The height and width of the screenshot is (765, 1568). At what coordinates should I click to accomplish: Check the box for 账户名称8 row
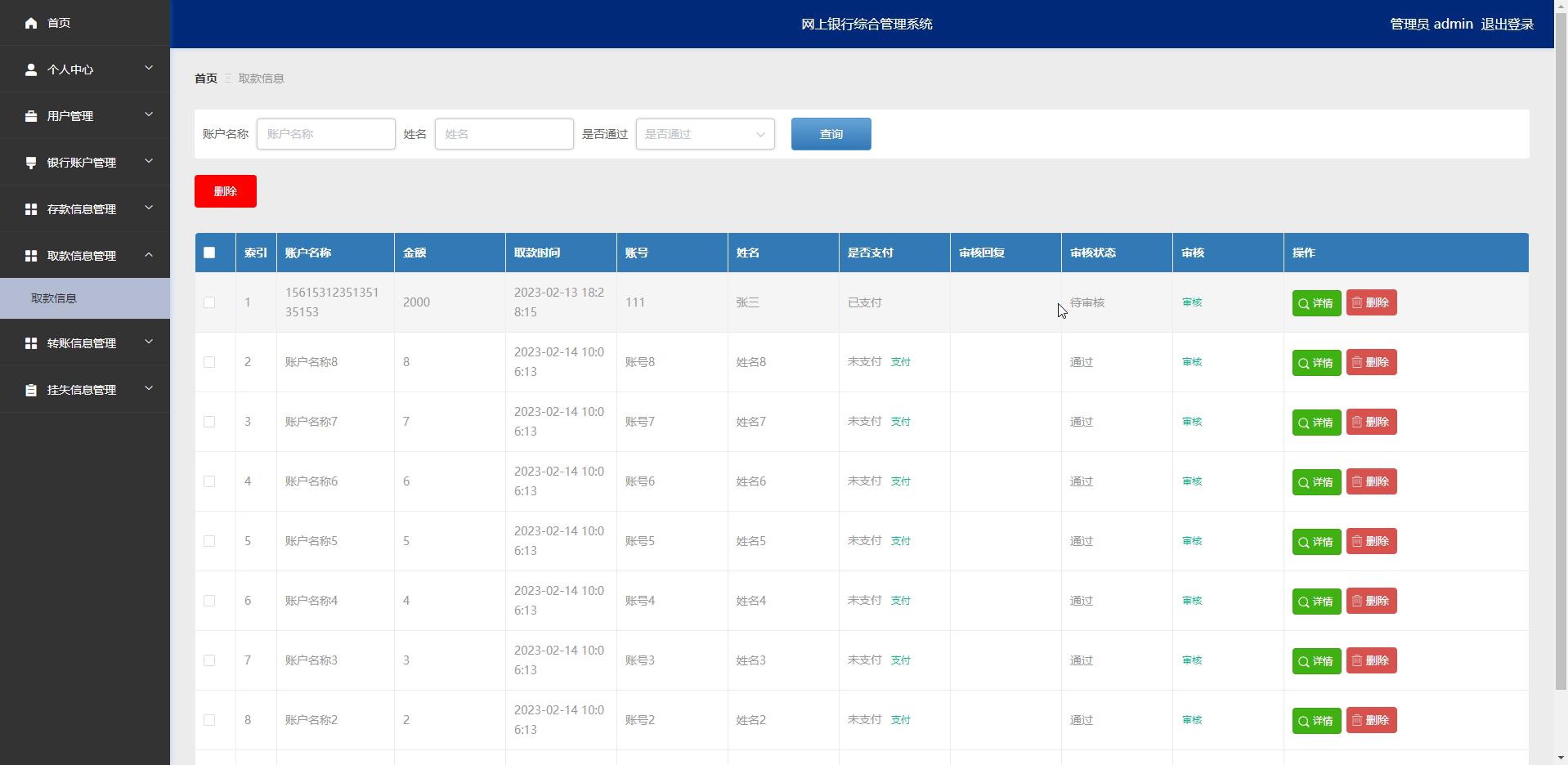point(209,362)
